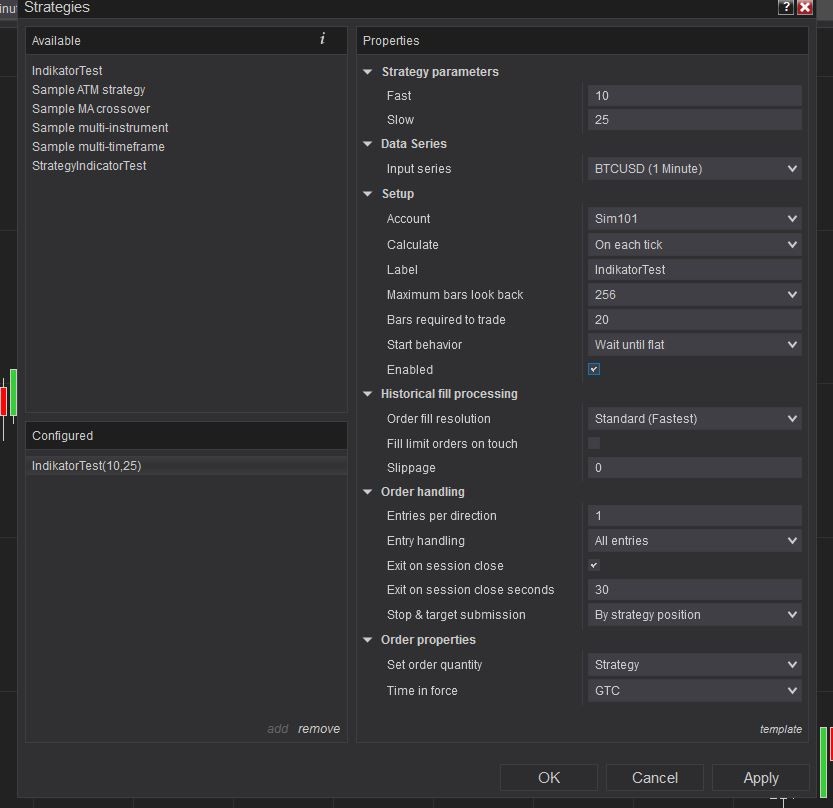
Task: Click the Slow parameter field
Action: (694, 120)
